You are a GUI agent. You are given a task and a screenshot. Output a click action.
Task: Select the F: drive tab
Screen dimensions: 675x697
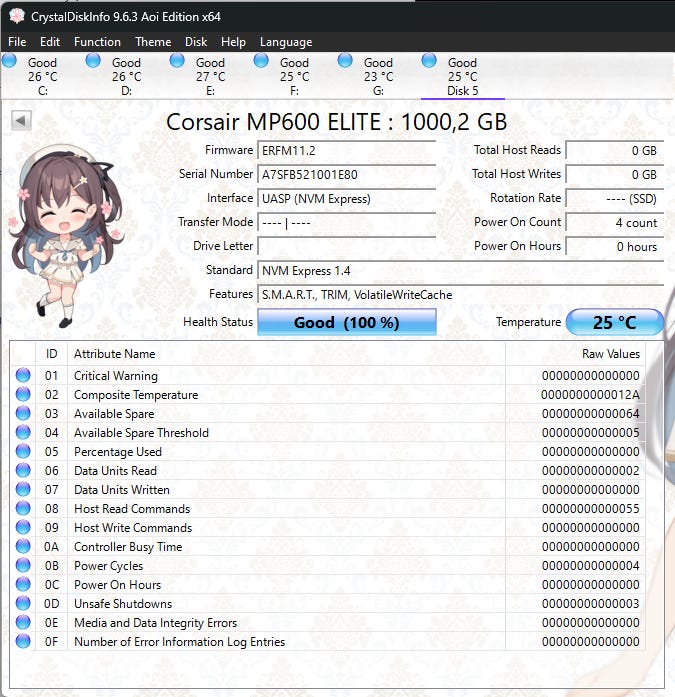(294, 76)
